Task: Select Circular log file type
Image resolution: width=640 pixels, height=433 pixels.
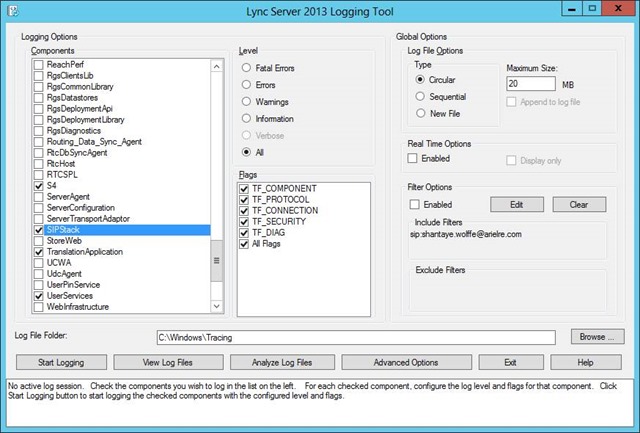Action: coord(420,80)
